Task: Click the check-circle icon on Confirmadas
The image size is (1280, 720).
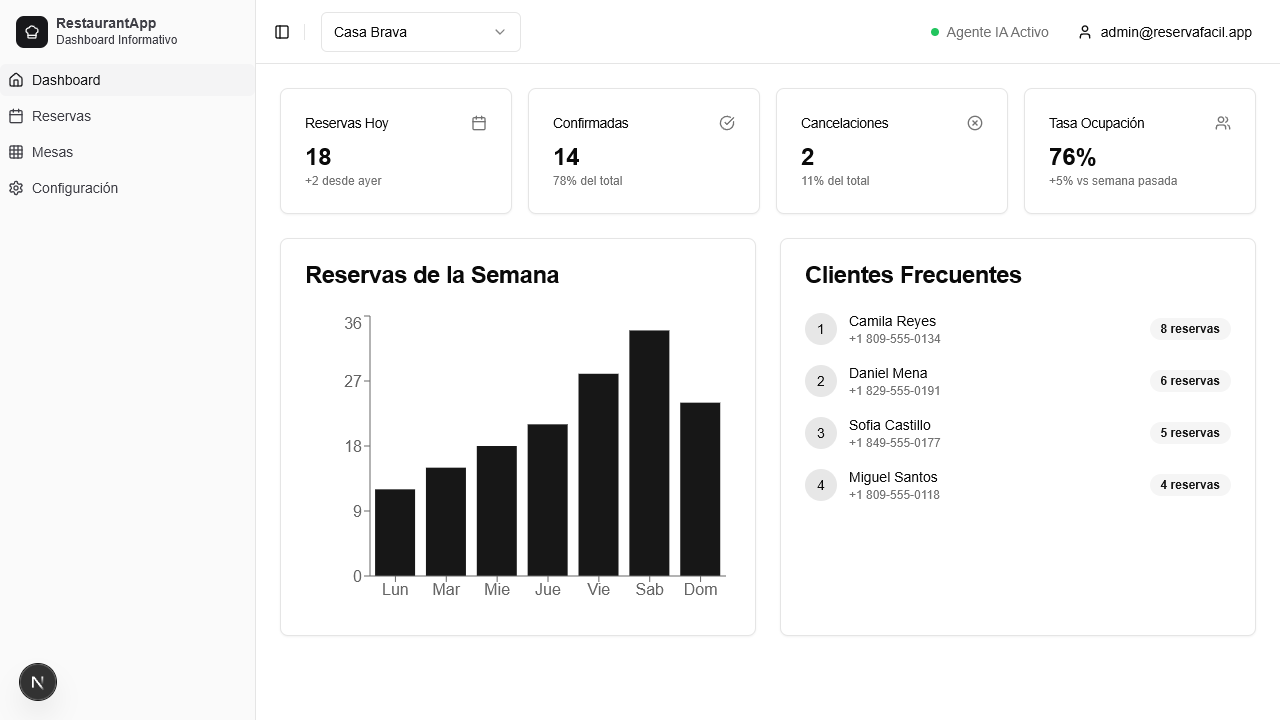Action: click(727, 123)
